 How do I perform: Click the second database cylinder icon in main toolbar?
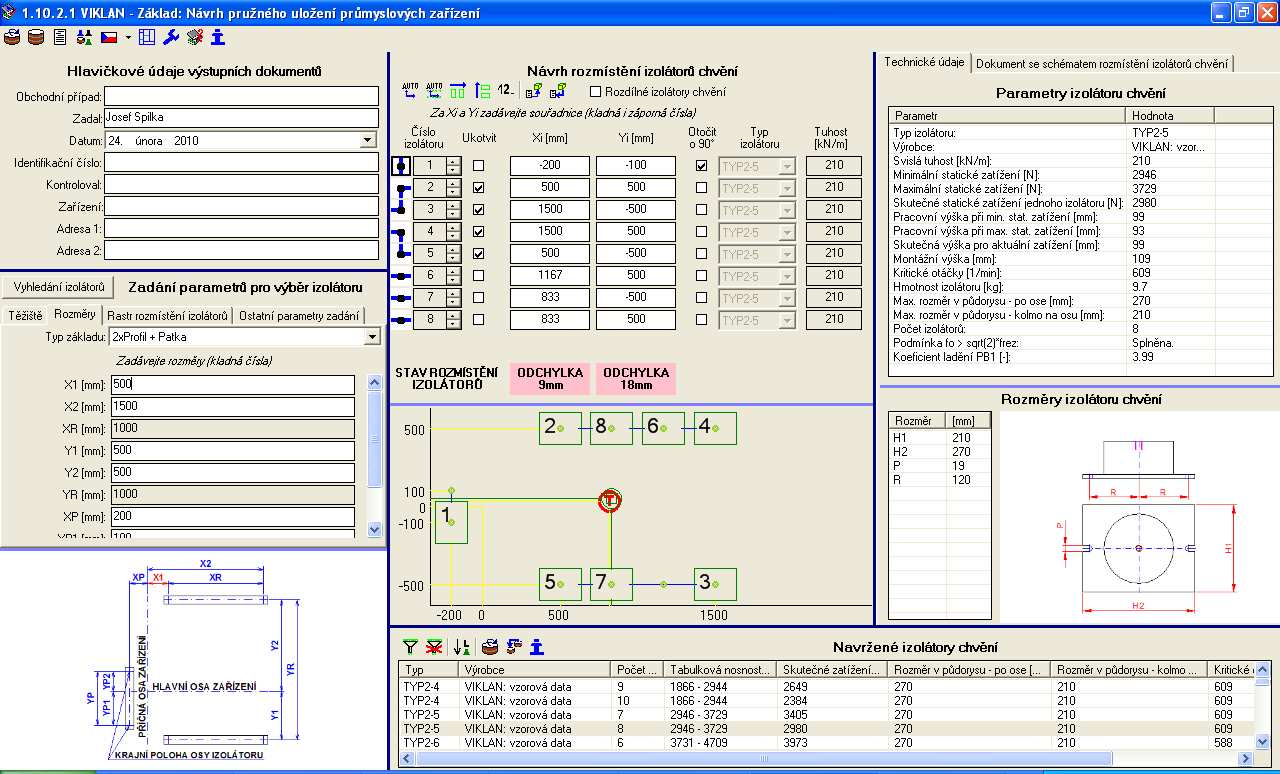pyautogui.click(x=36, y=38)
